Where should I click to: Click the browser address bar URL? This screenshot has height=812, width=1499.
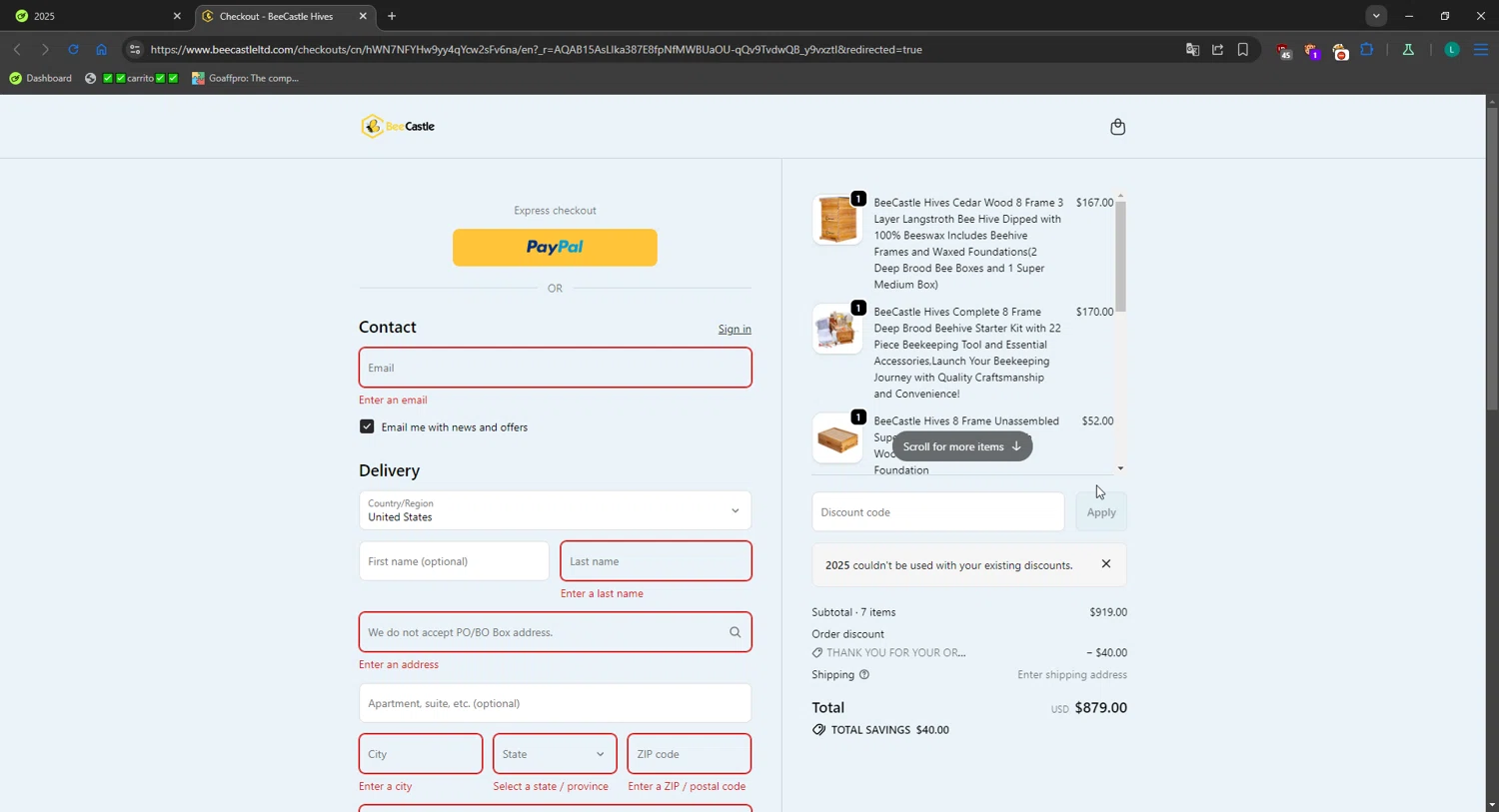click(537, 49)
